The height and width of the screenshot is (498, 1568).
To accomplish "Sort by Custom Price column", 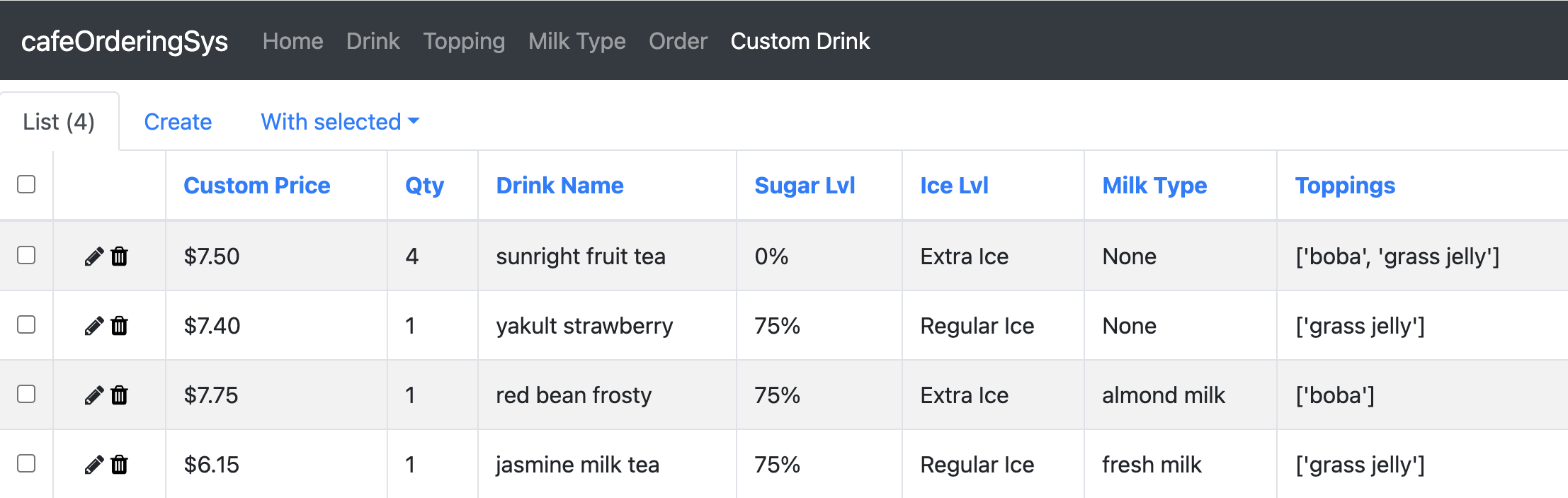I will (257, 186).
